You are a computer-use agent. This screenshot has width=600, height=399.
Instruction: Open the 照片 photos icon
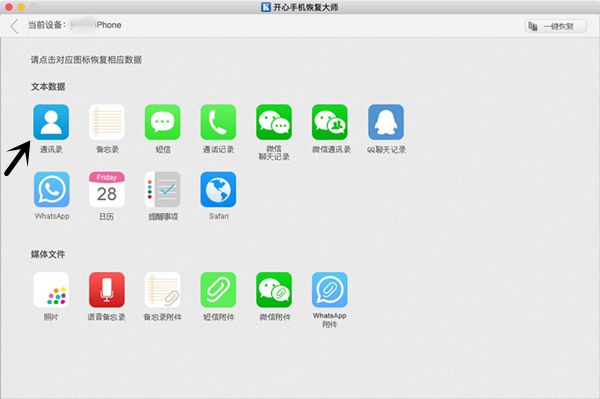51,290
